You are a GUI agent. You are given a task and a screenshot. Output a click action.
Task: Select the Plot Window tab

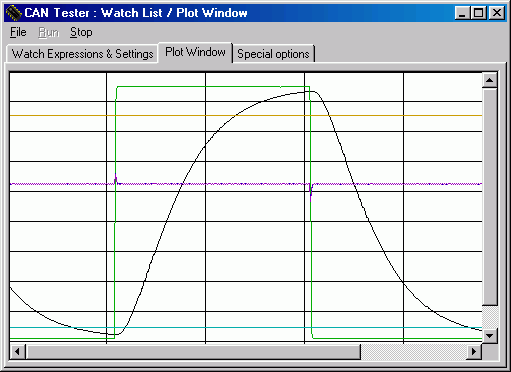point(195,52)
